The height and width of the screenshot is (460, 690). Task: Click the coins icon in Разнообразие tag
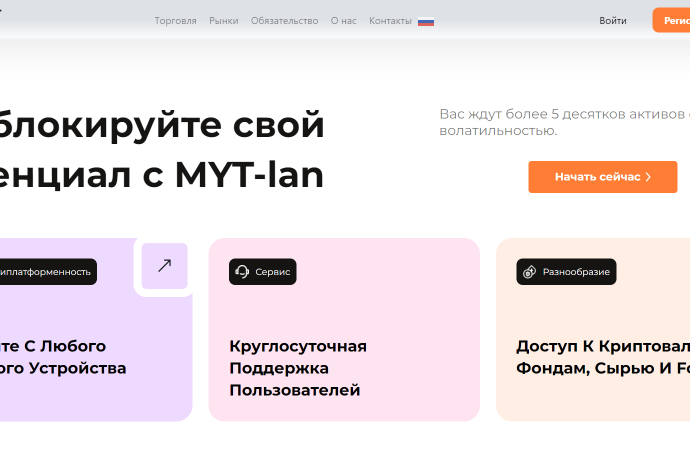pyautogui.click(x=529, y=272)
